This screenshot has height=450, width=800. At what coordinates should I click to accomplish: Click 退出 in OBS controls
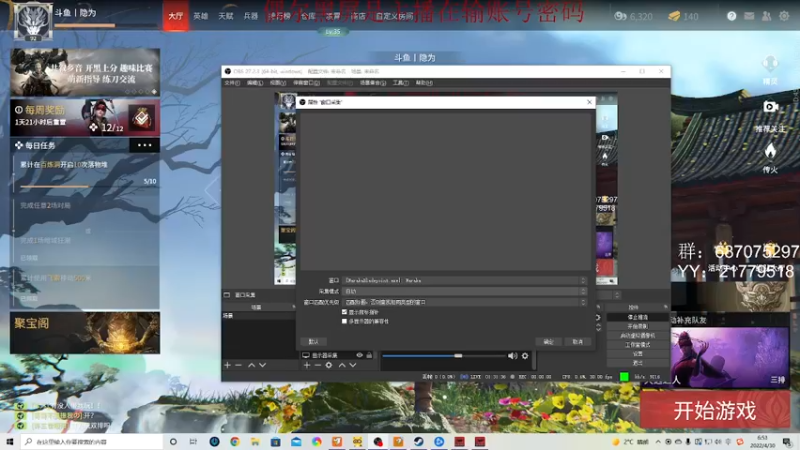tap(638, 363)
